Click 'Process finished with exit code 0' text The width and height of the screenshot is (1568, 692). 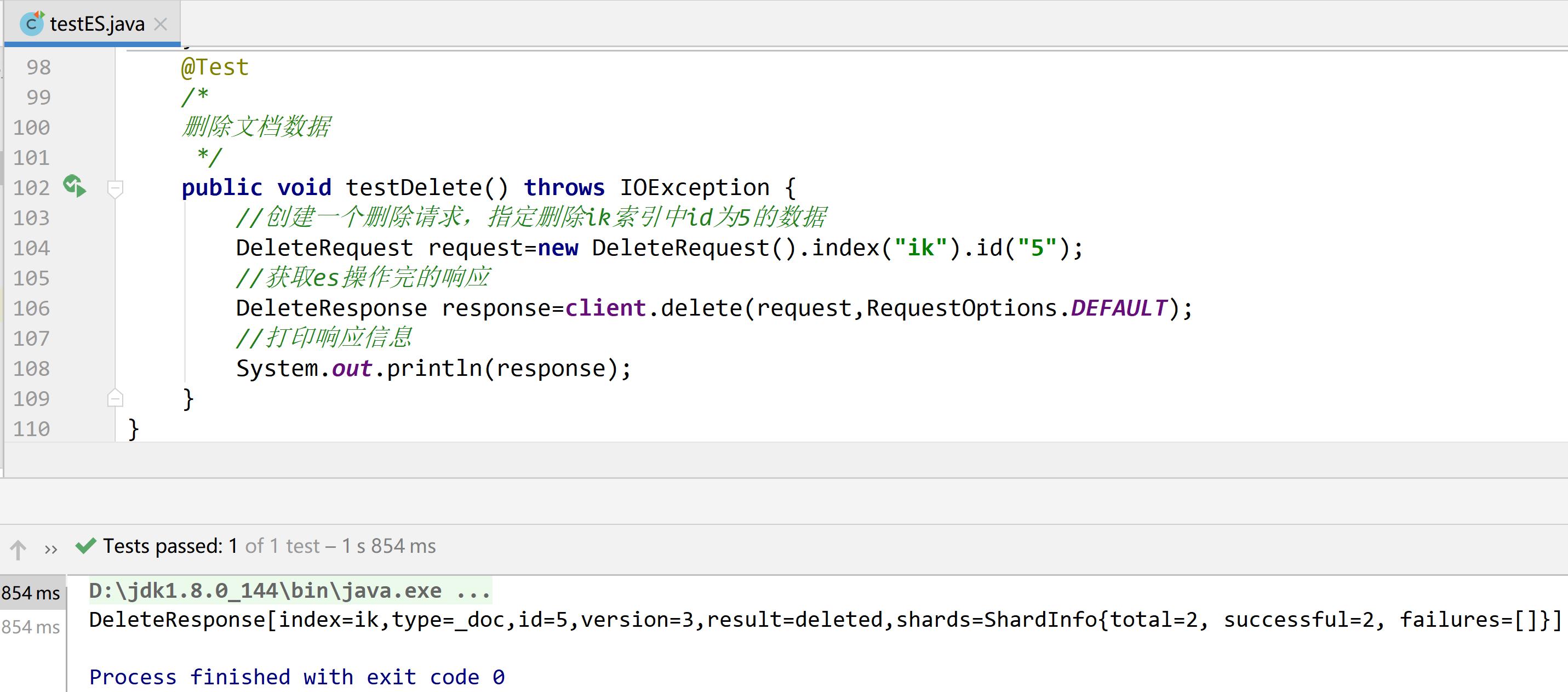point(297,677)
